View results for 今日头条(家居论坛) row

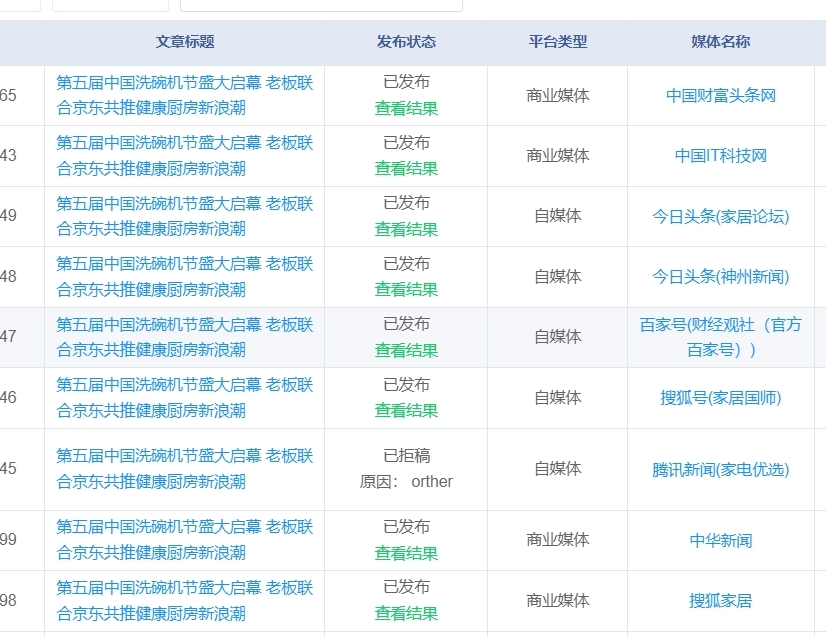pyautogui.click(x=406, y=229)
